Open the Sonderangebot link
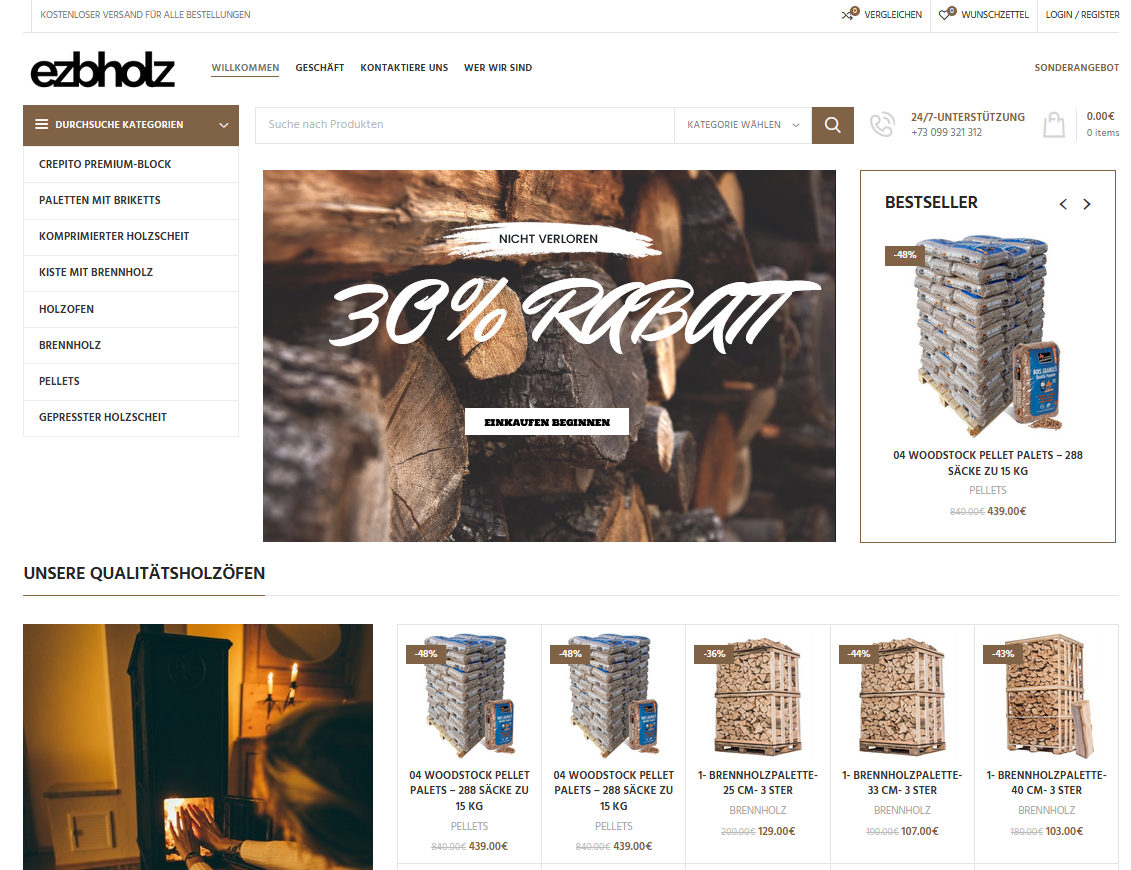Screen dimensions: 1131x870 (x=1076, y=68)
